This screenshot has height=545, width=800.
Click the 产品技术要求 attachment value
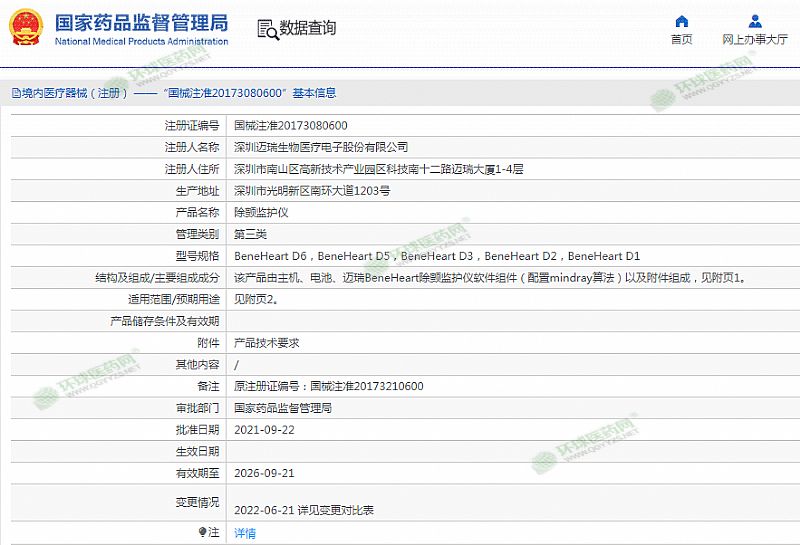click(x=267, y=342)
